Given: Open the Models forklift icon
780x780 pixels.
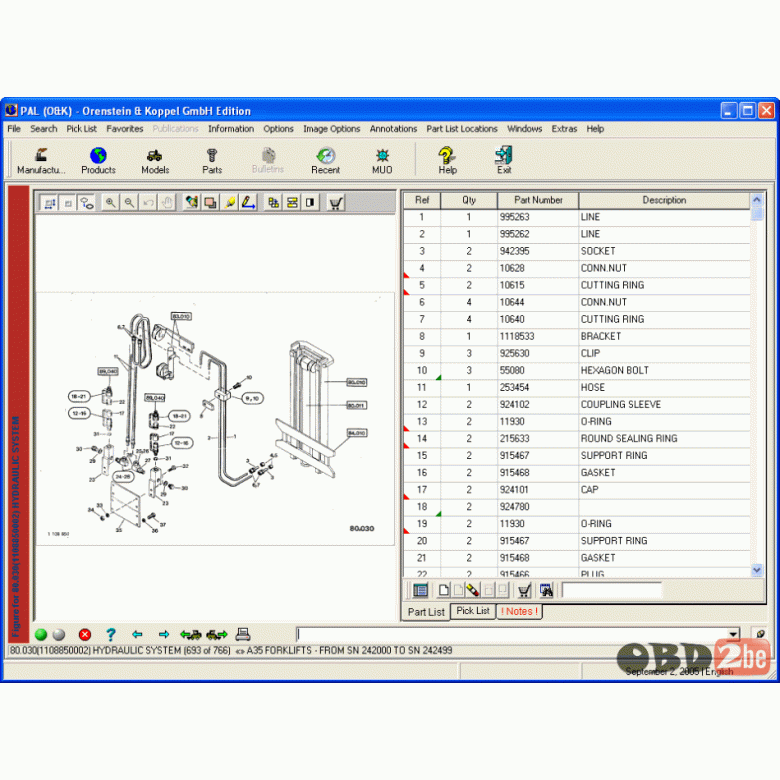Looking at the screenshot, I should pos(155,161).
